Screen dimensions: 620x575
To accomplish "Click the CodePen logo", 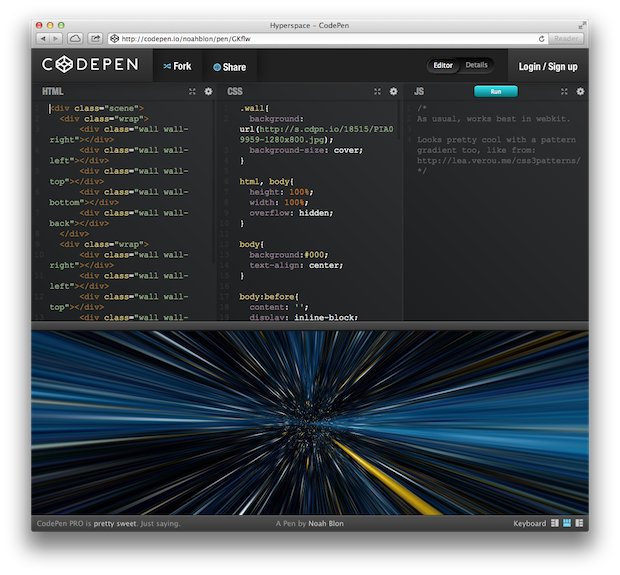I will (x=90, y=64).
